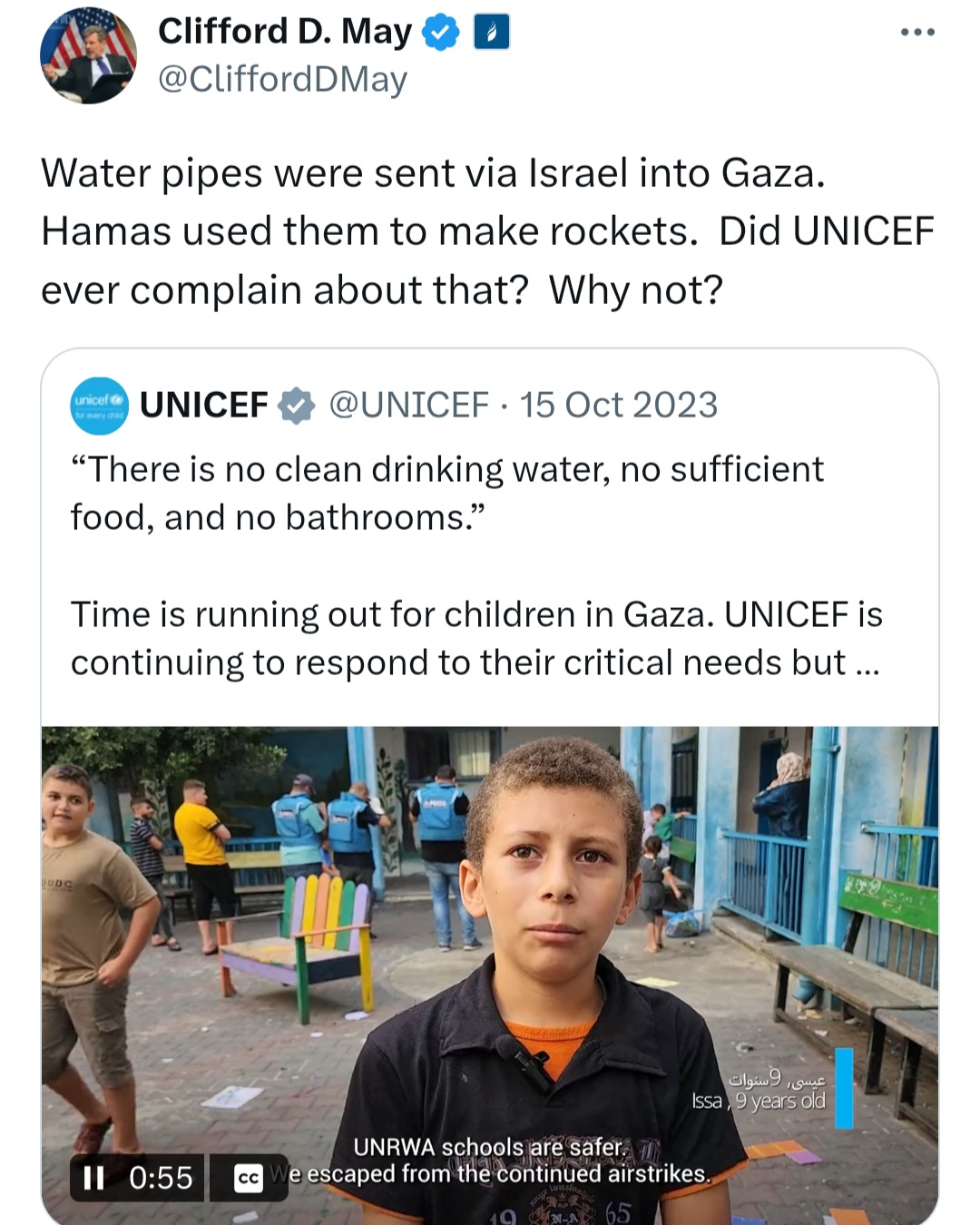The width and height of the screenshot is (980, 1225).
Task: Open the @CliffordDMay handle link
Action: coord(282,80)
